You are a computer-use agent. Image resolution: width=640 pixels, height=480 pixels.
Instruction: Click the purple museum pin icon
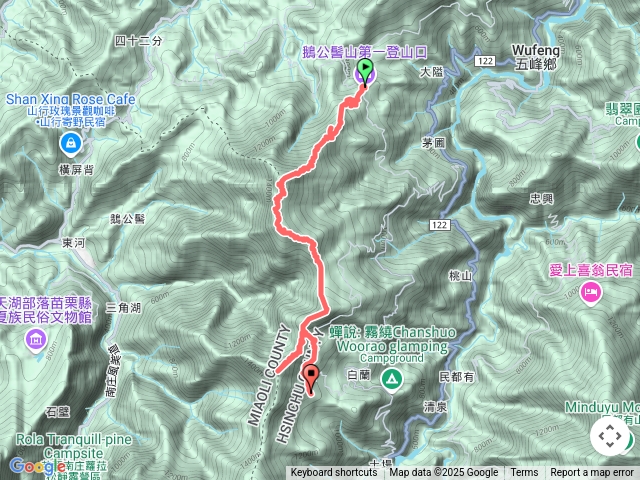pos(36,340)
